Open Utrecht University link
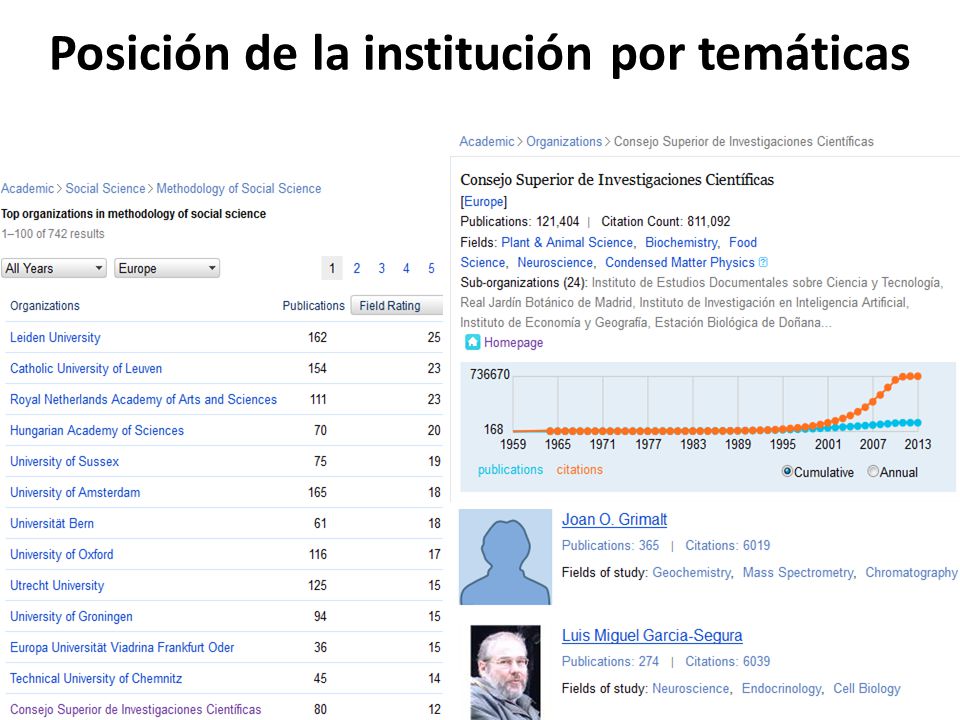Viewport: 960px width, 720px height. 57,585
